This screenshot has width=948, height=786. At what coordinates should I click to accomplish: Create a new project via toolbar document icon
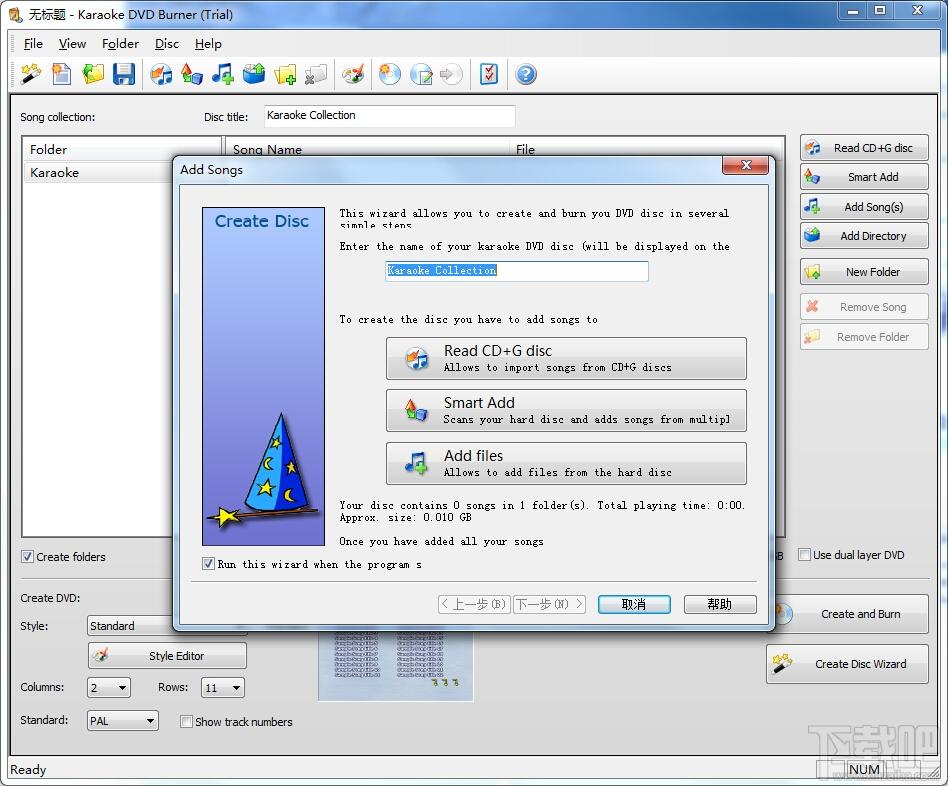pos(61,74)
